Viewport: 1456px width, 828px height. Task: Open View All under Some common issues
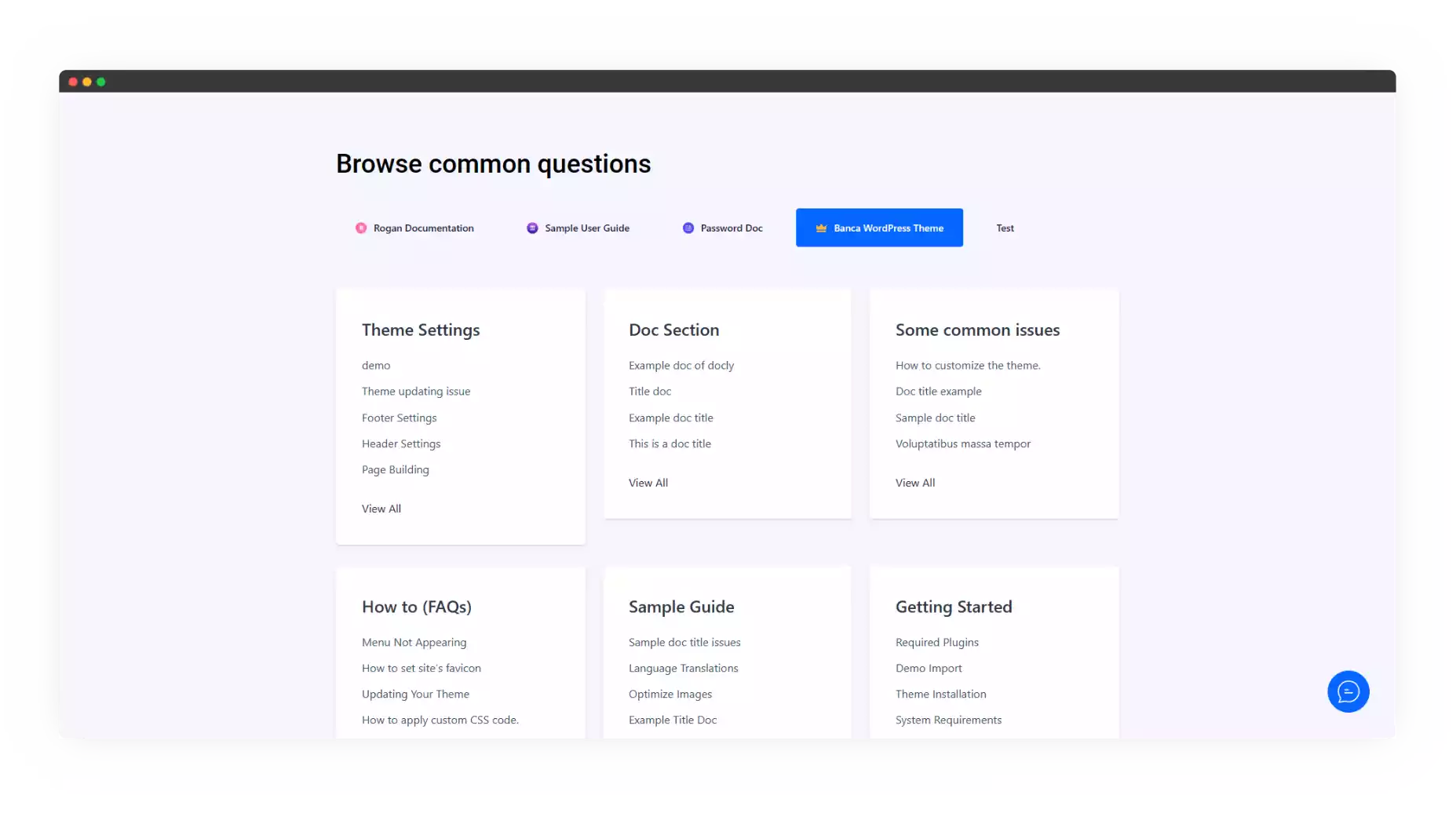pyautogui.click(x=914, y=482)
